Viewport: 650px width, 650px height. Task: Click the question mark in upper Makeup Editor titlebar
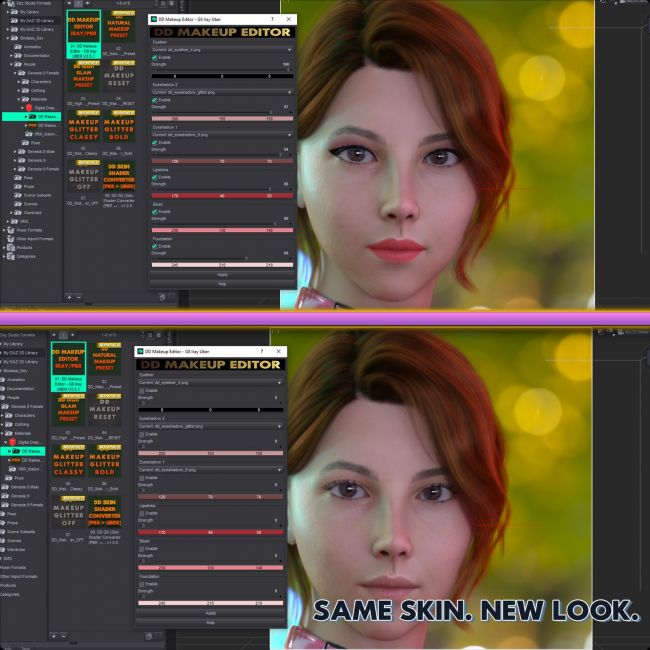272,19
